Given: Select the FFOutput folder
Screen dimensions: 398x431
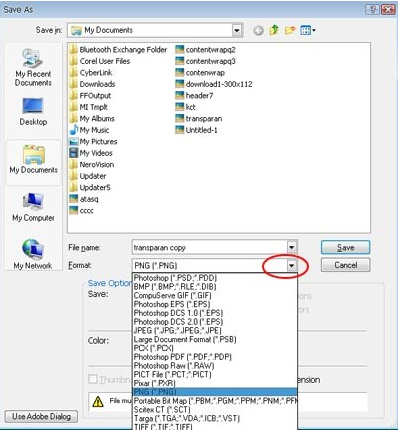Looking at the screenshot, I should [x=90, y=96].
